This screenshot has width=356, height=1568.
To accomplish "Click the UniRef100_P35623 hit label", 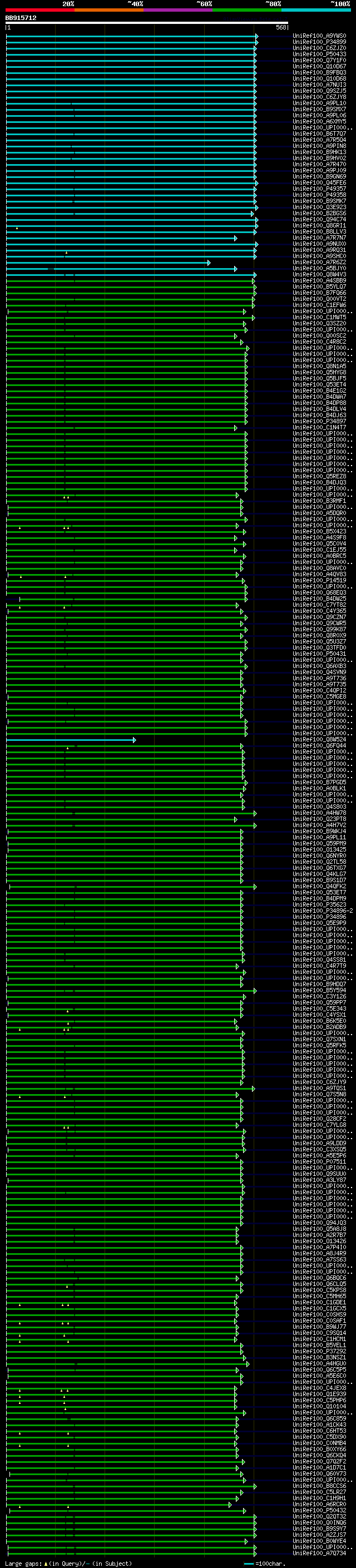I will coord(319,905).
